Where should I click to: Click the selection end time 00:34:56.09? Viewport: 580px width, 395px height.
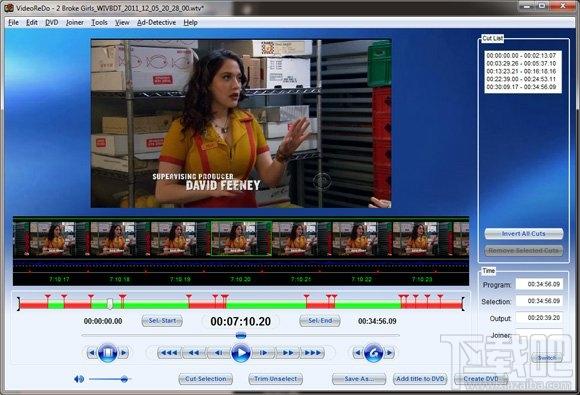pos(377,321)
